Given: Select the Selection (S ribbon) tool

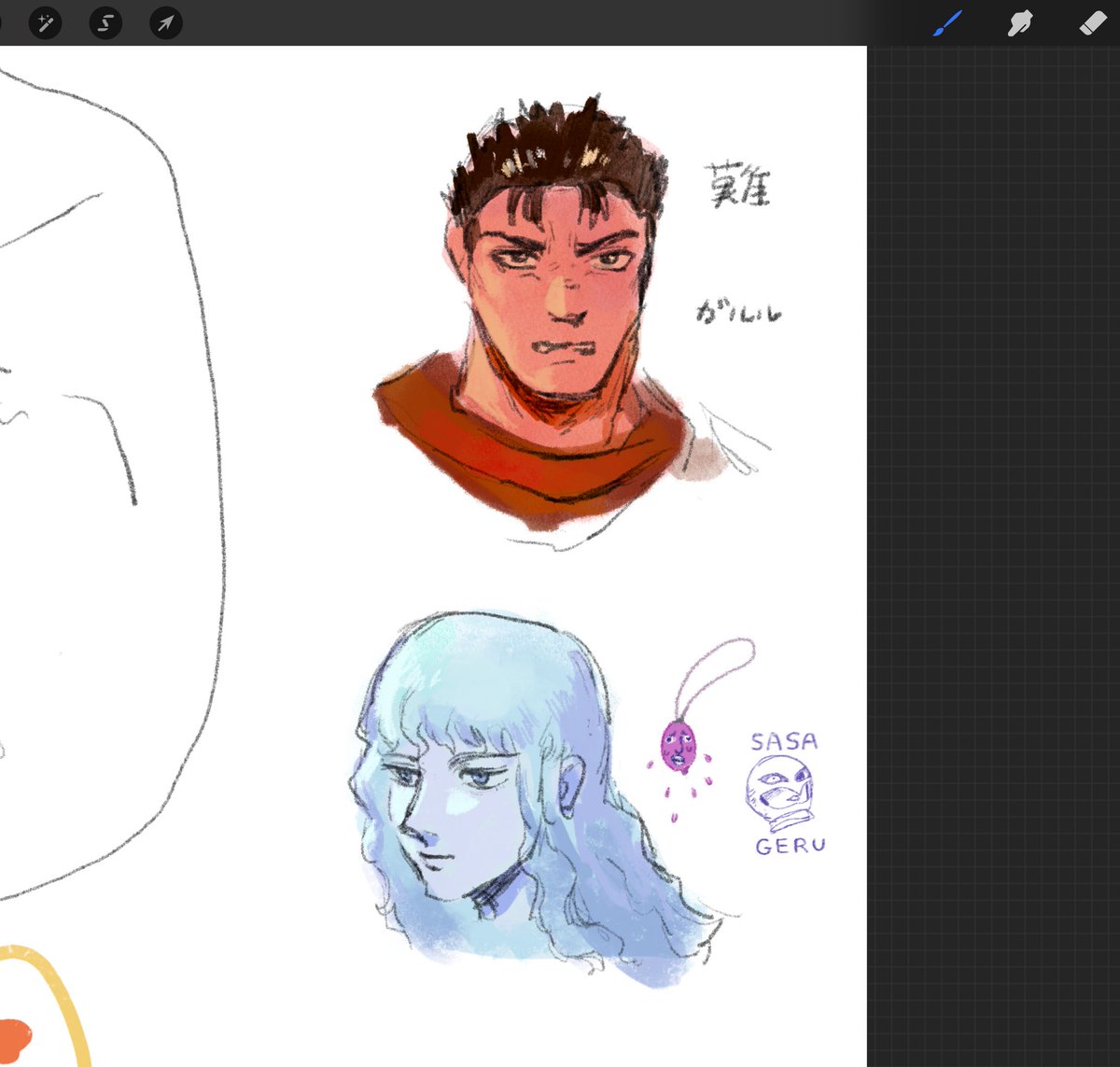Looking at the screenshot, I should click(105, 22).
